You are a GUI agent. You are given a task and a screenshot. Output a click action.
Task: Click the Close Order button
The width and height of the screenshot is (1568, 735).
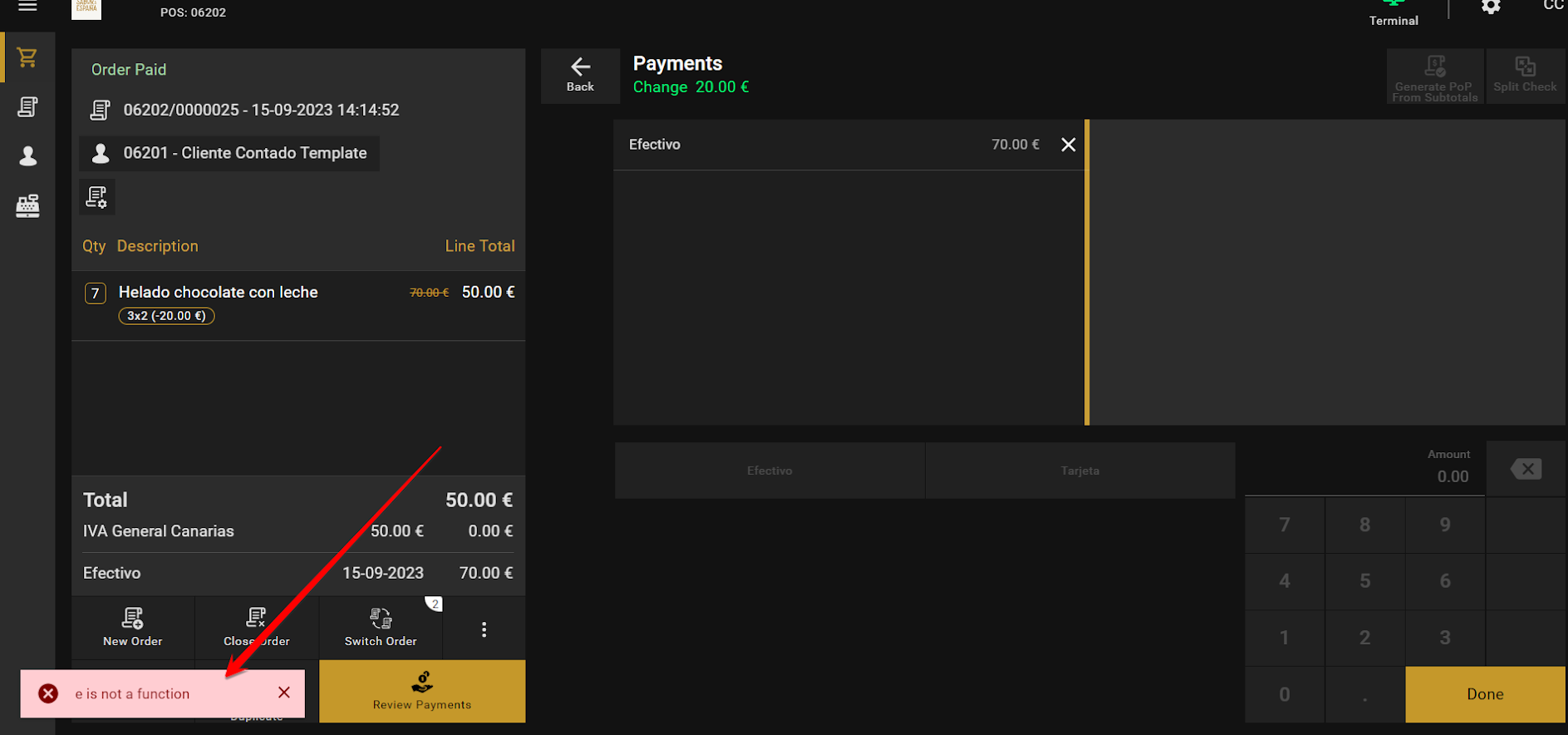[257, 628]
